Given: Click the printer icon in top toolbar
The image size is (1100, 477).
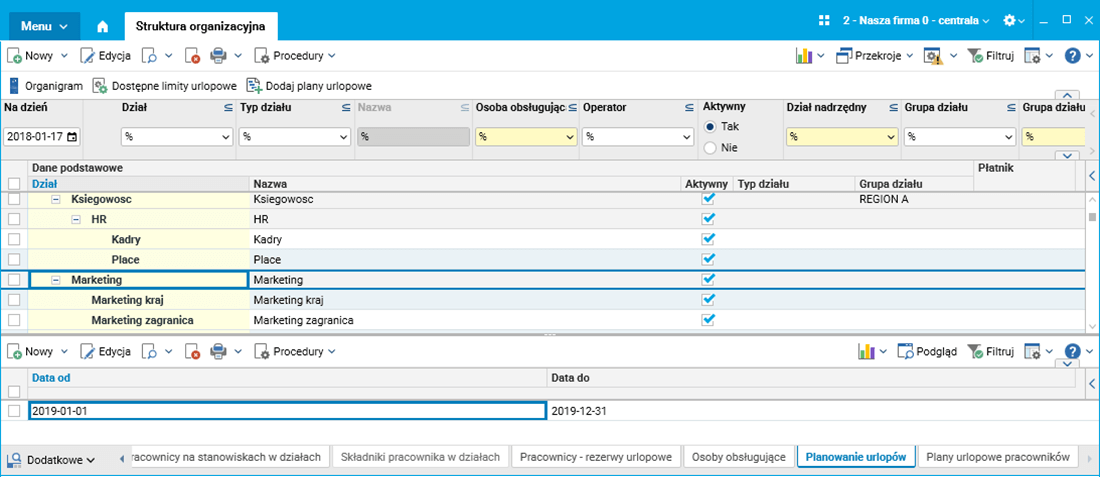Looking at the screenshot, I should [218, 56].
